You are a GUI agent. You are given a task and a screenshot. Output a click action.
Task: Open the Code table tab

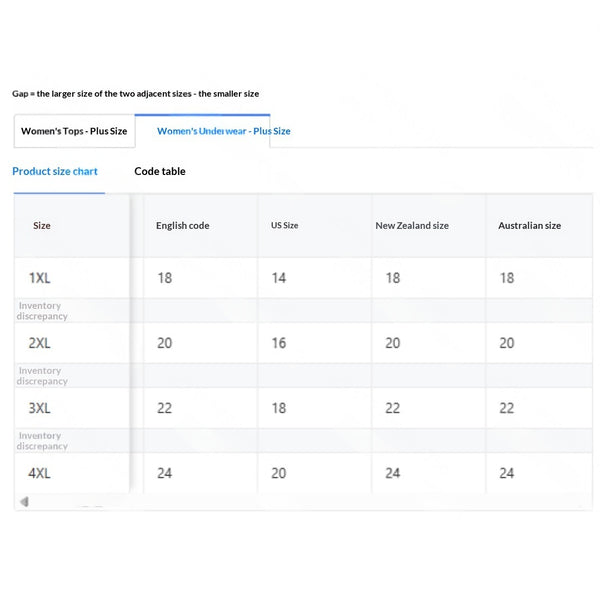click(160, 171)
